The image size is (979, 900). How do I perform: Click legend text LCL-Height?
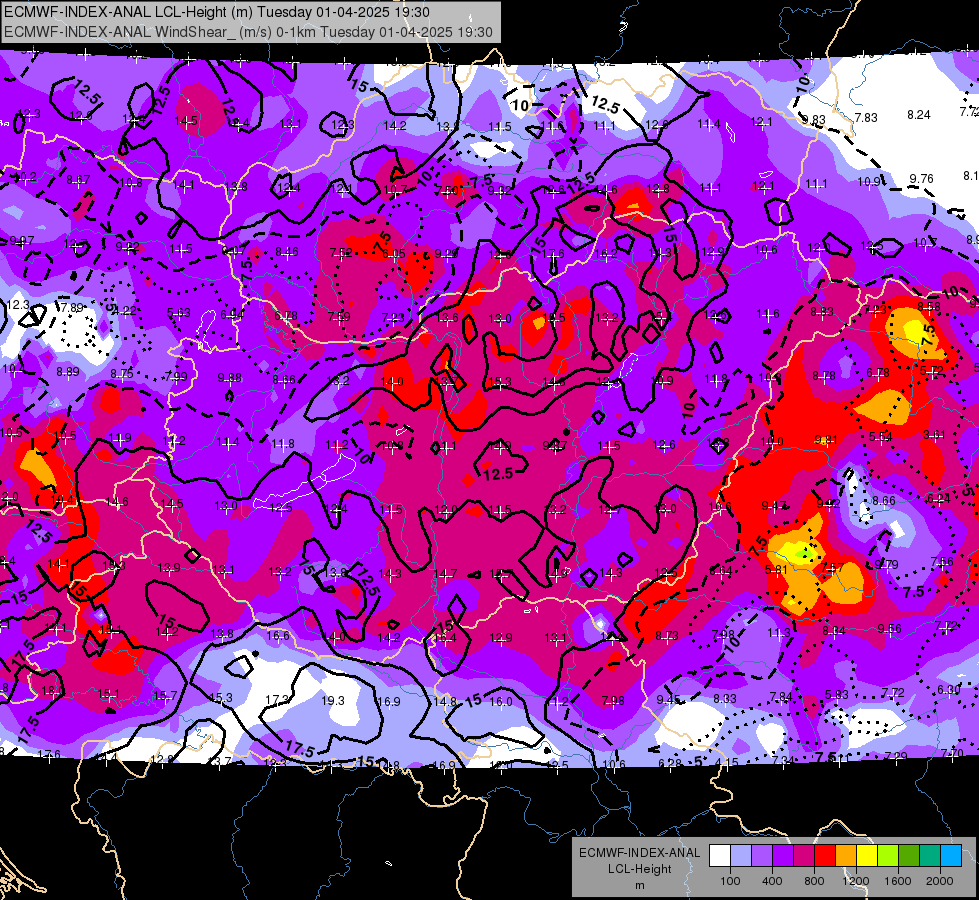point(639,869)
